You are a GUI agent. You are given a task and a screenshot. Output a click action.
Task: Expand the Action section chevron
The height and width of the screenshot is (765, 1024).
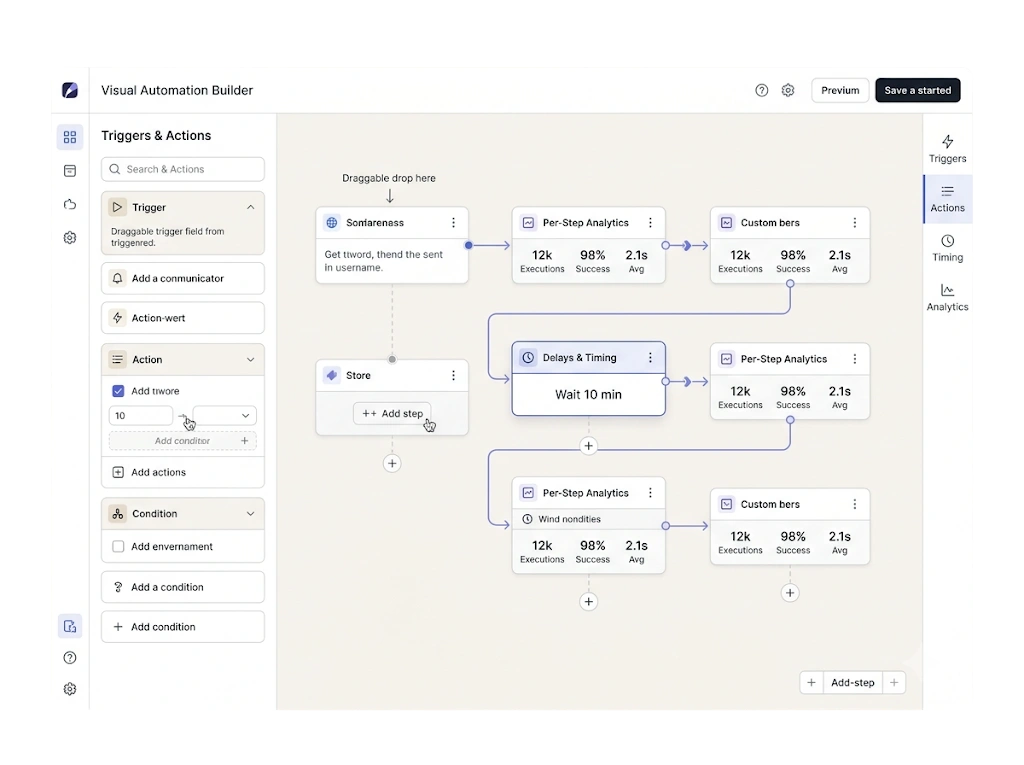[x=250, y=360]
